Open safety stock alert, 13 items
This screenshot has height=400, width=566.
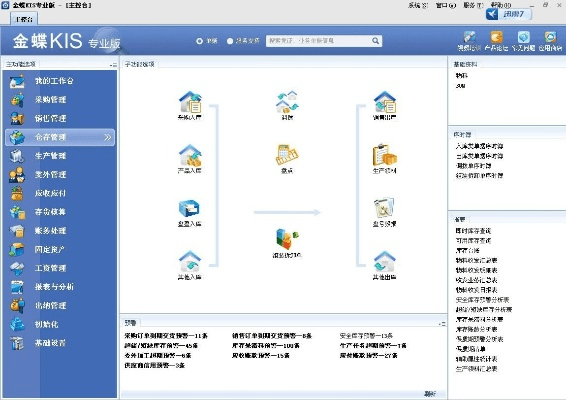tap(366, 336)
